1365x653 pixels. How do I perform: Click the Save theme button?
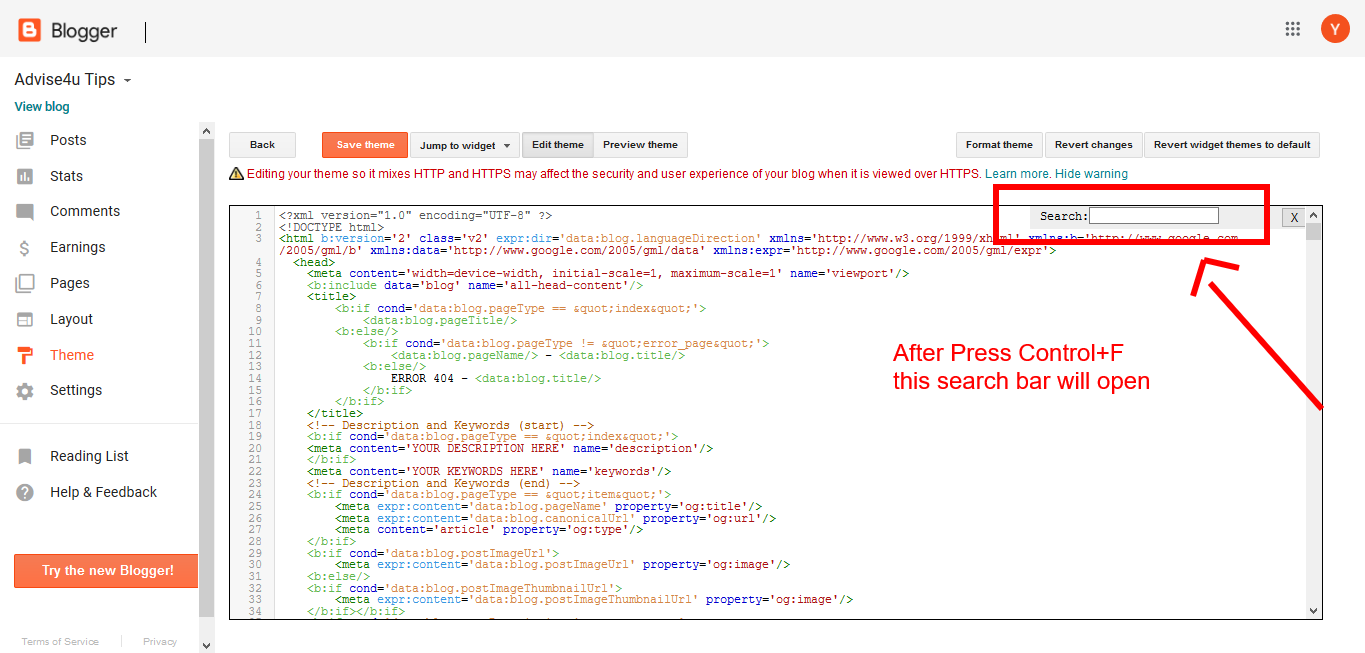tap(365, 145)
